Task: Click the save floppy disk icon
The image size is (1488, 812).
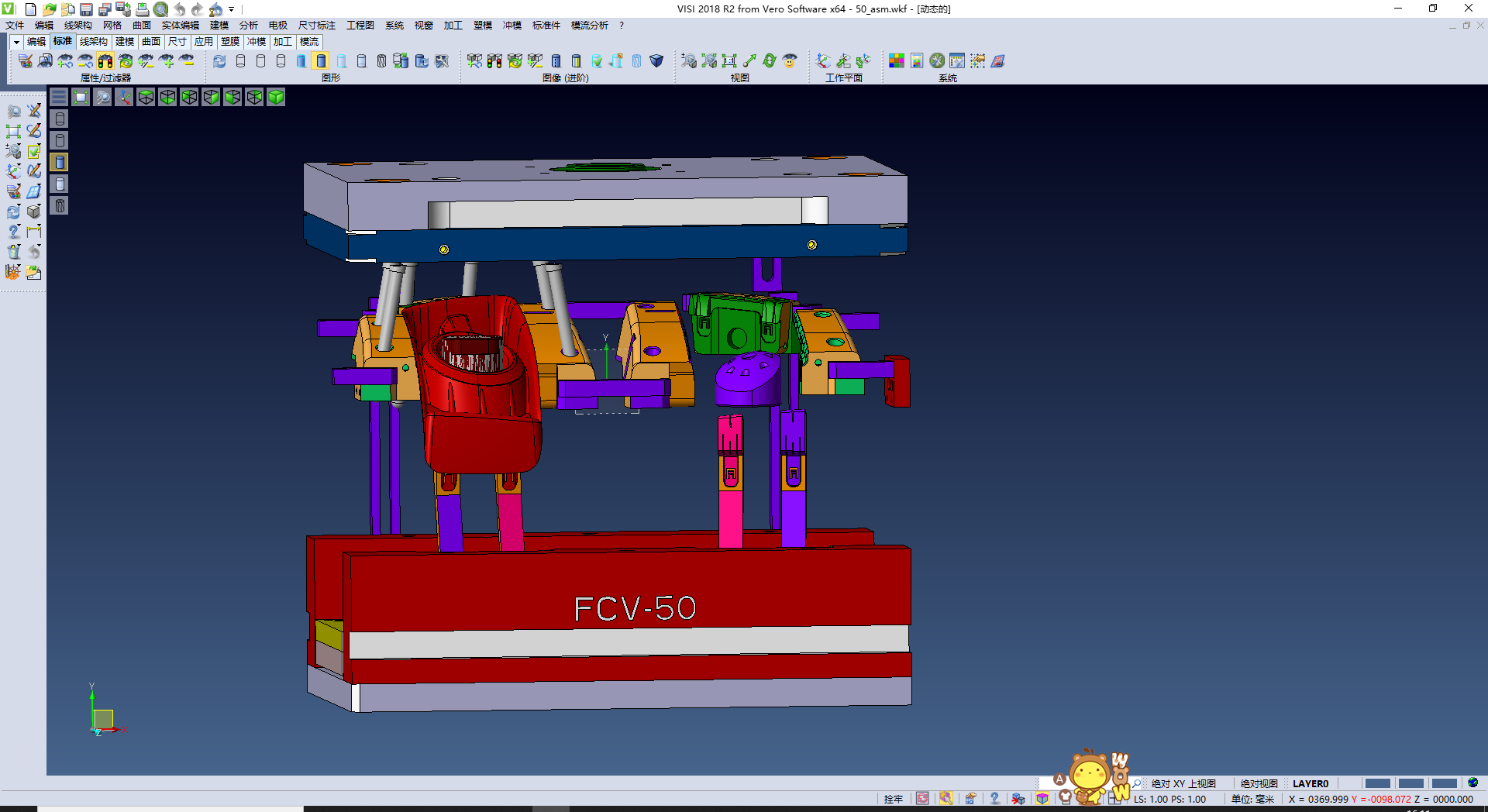Action: [86, 9]
